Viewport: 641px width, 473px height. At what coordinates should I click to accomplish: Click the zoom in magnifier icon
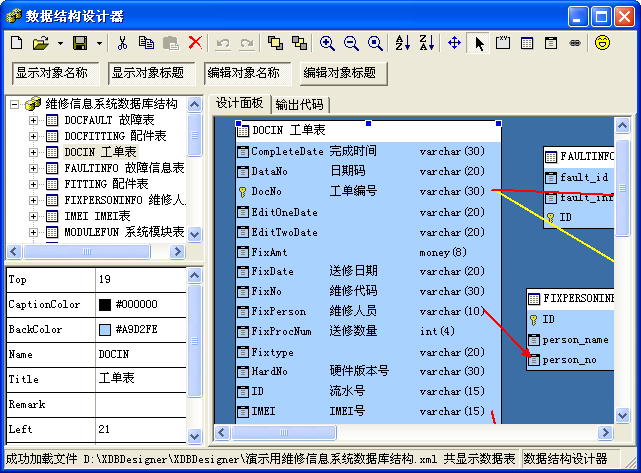pos(327,43)
